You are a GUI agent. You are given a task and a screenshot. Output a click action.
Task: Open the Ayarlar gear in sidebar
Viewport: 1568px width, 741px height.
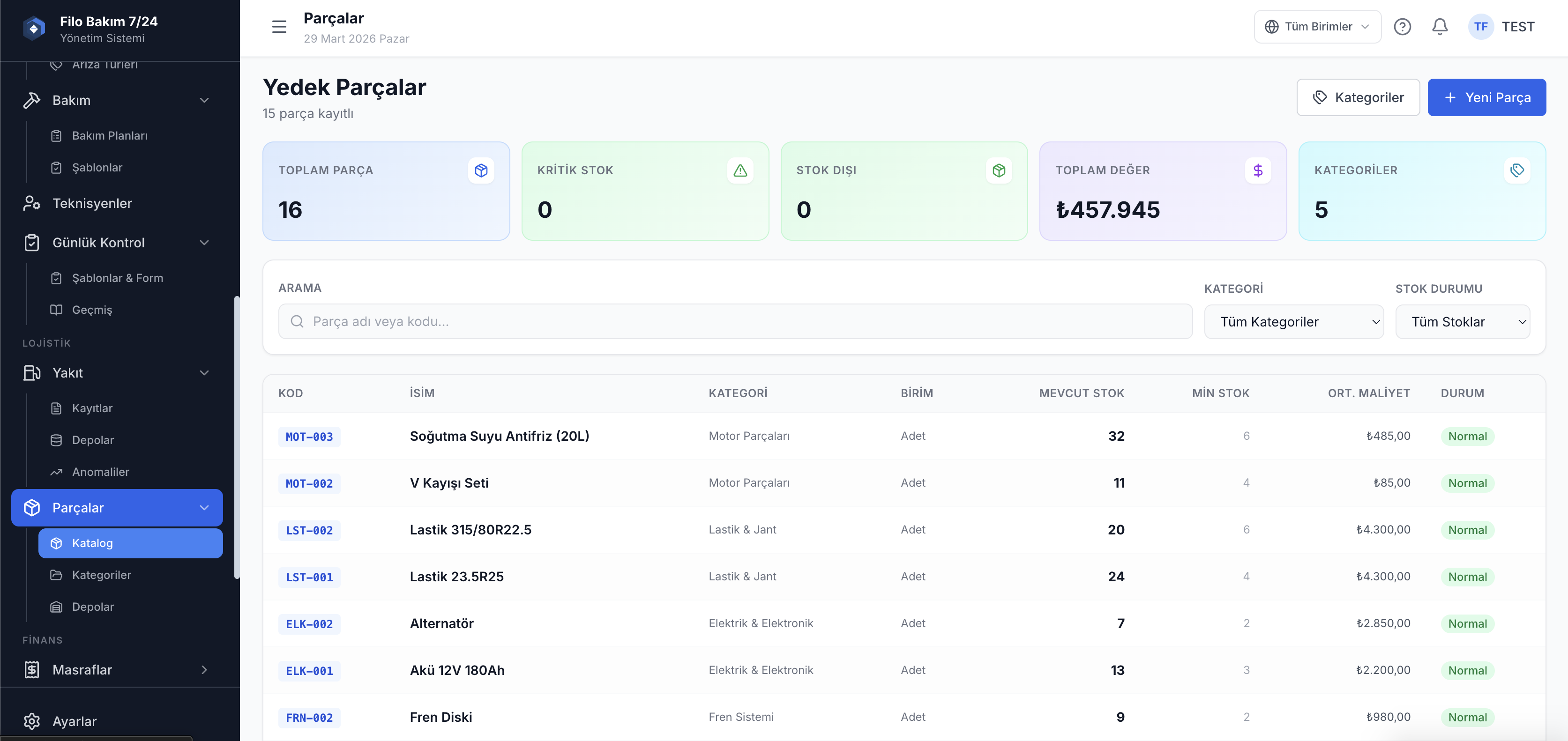pos(32,721)
